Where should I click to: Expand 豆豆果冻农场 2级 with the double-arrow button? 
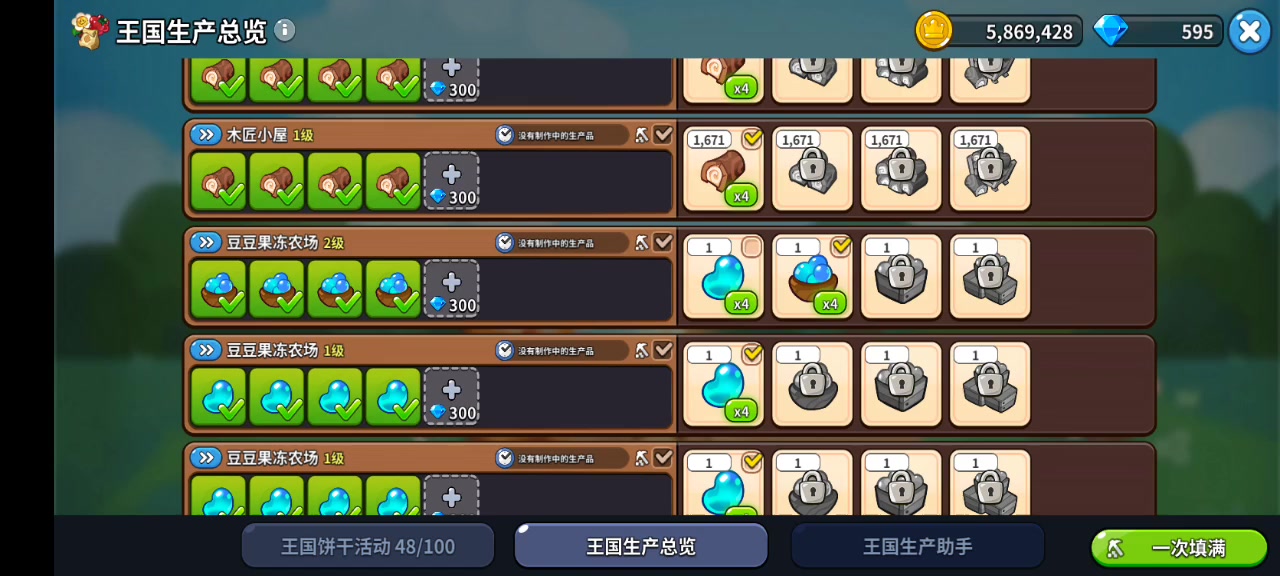(x=206, y=242)
